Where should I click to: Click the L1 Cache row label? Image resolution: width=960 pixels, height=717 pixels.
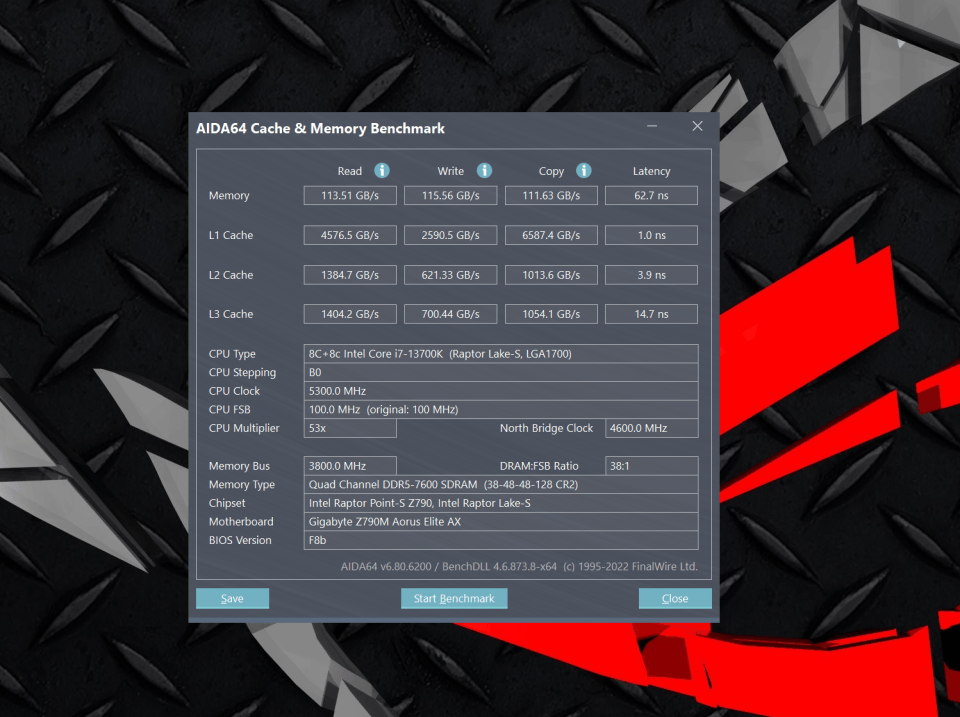[231, 235]
